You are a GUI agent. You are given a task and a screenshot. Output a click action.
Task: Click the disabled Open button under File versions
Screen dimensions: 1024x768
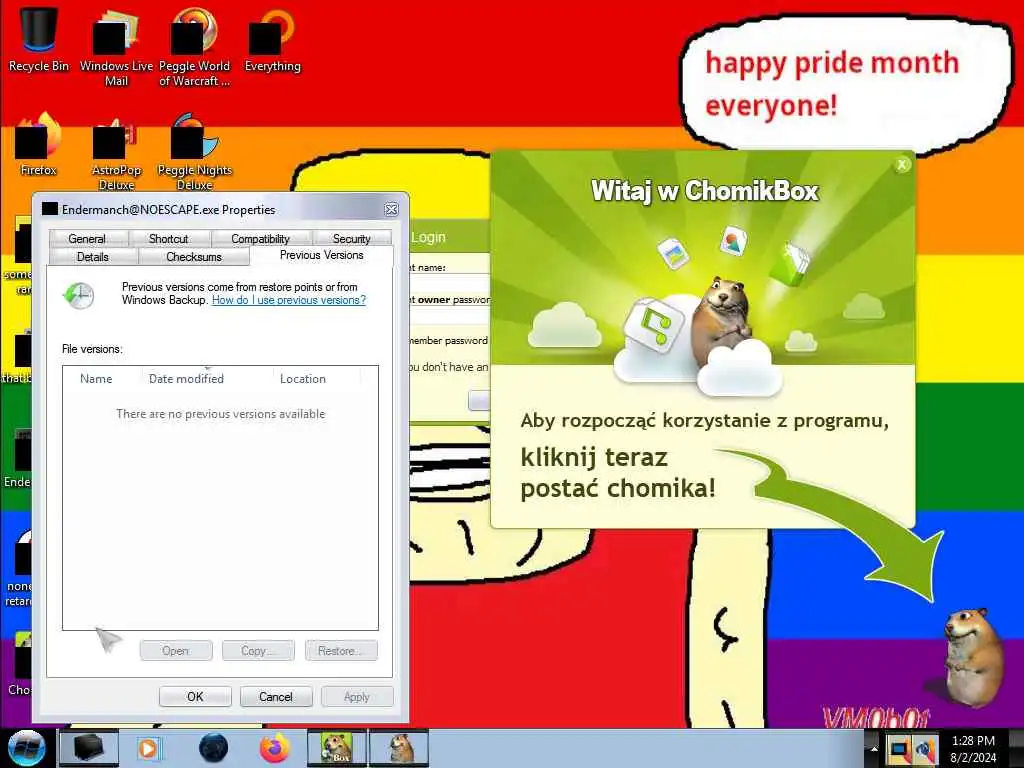click(176, 651)
